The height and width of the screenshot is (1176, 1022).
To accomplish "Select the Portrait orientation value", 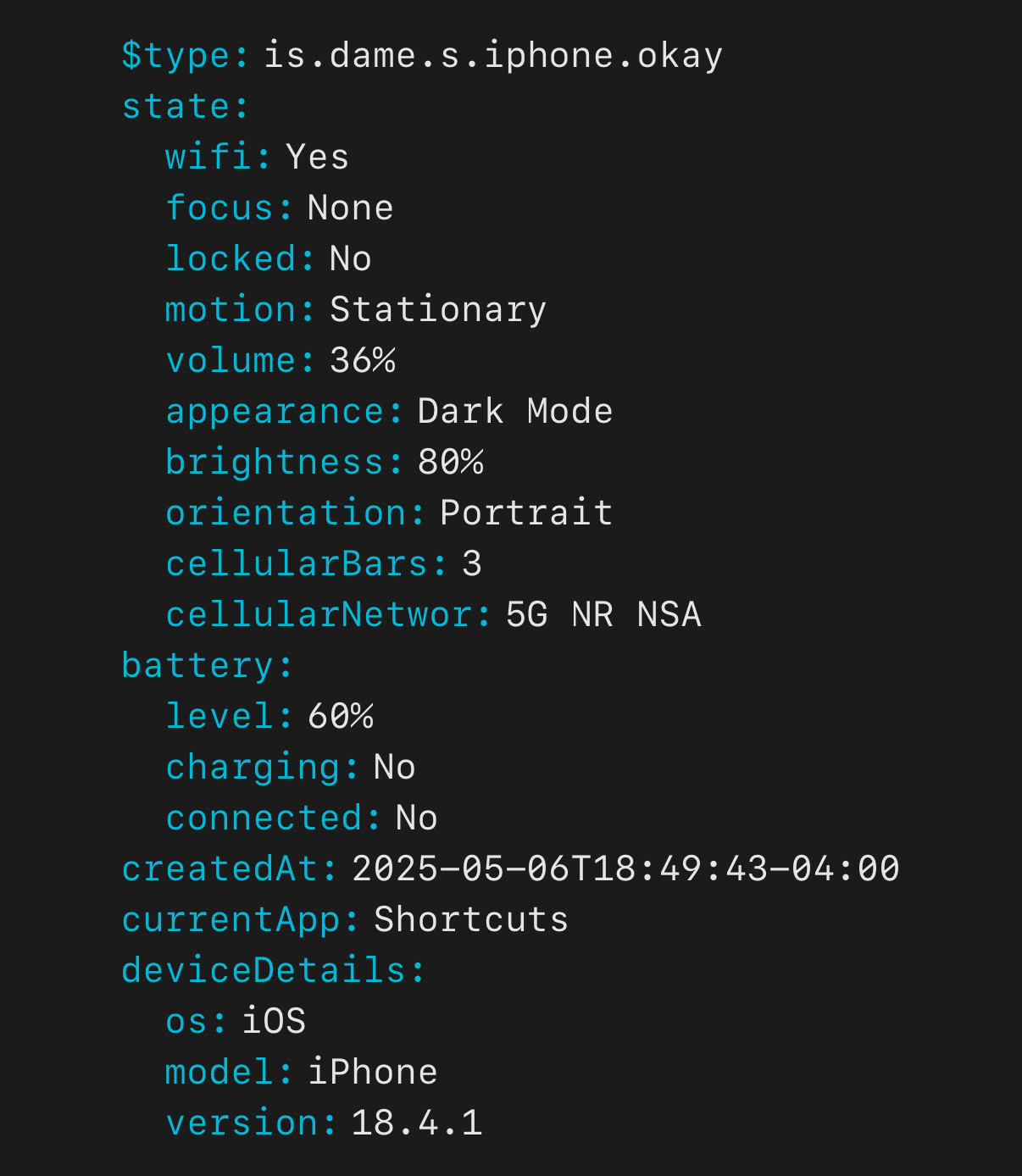I will (x=526, y=513).
